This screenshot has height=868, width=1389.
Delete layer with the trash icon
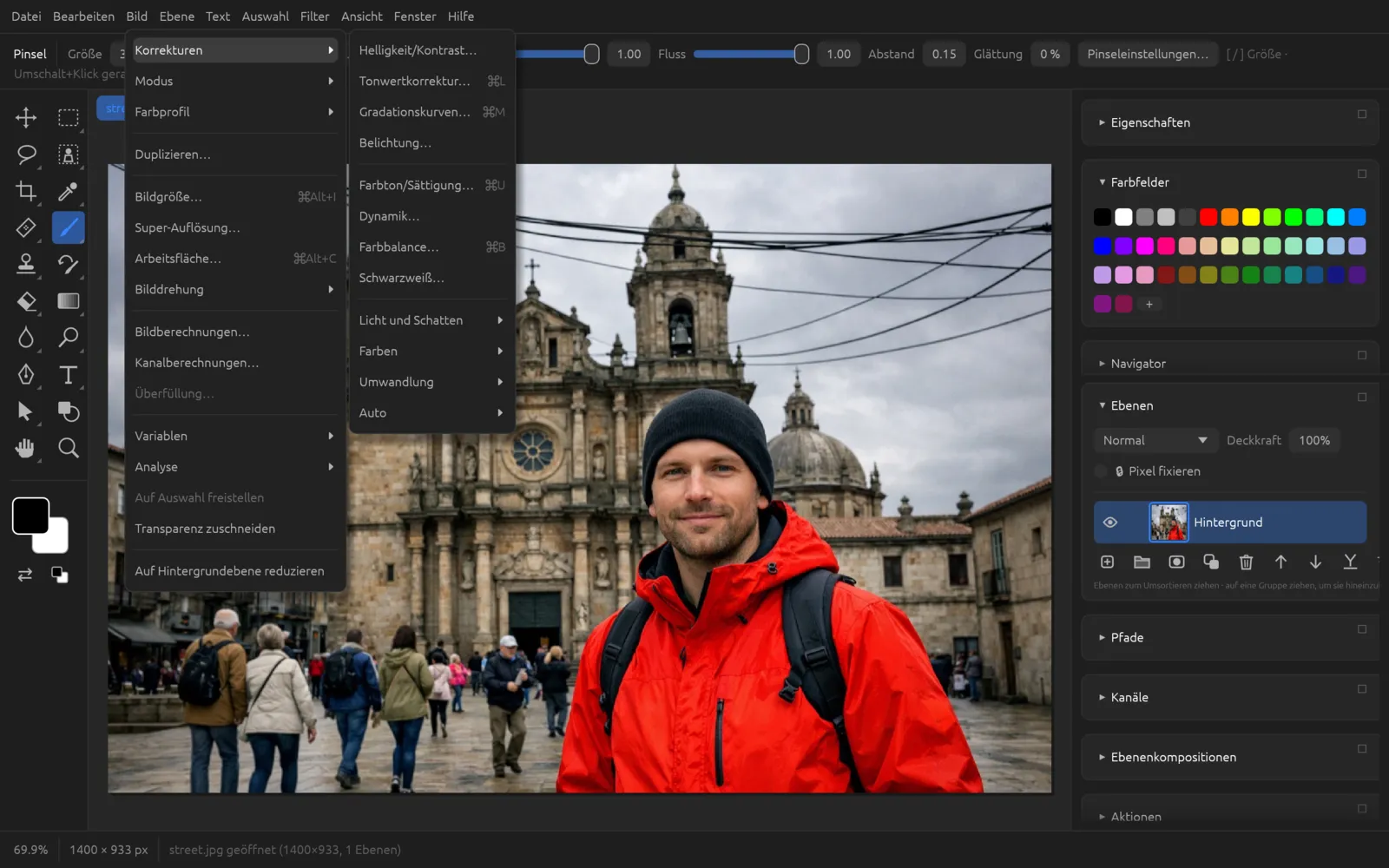[x=1246, y=562]
